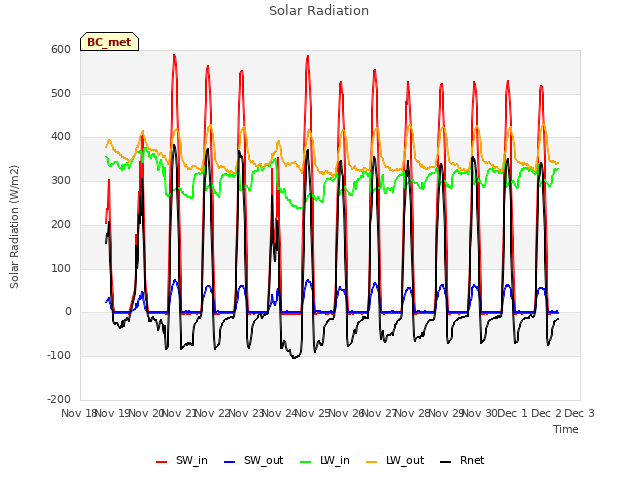The height and width of the screenshot is (480, 640).
Task: Click the 400 y-axis tick label
Action: point(61,137)
